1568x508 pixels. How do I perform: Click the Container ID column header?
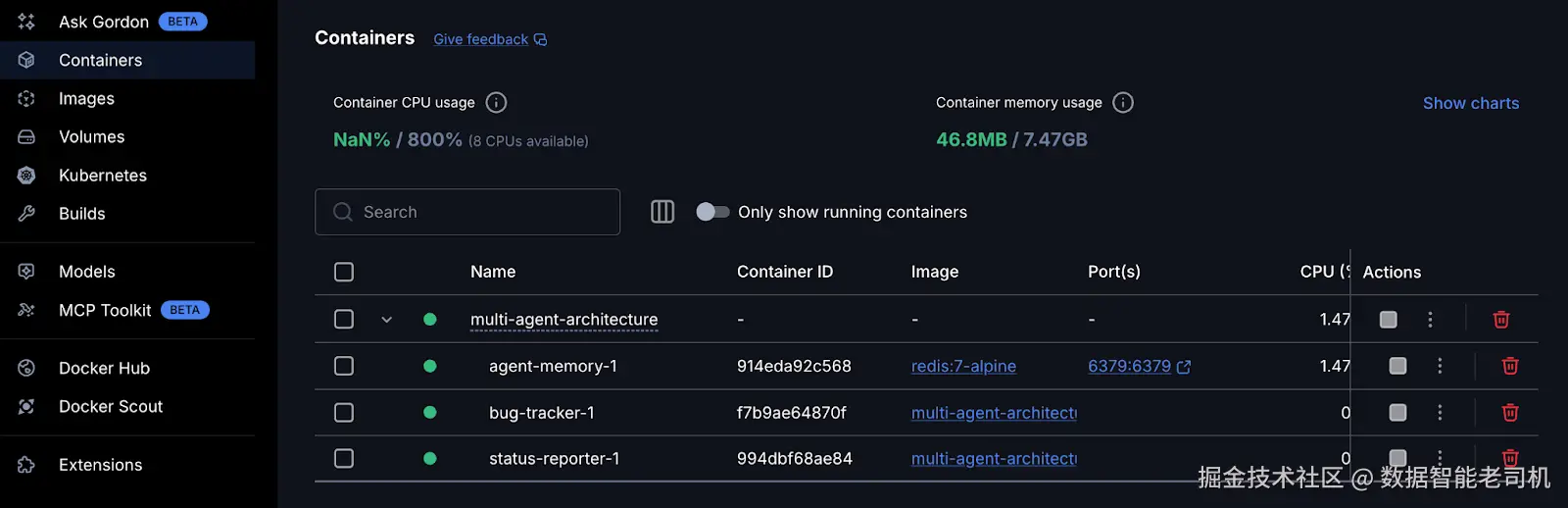(x=785, y=272)
